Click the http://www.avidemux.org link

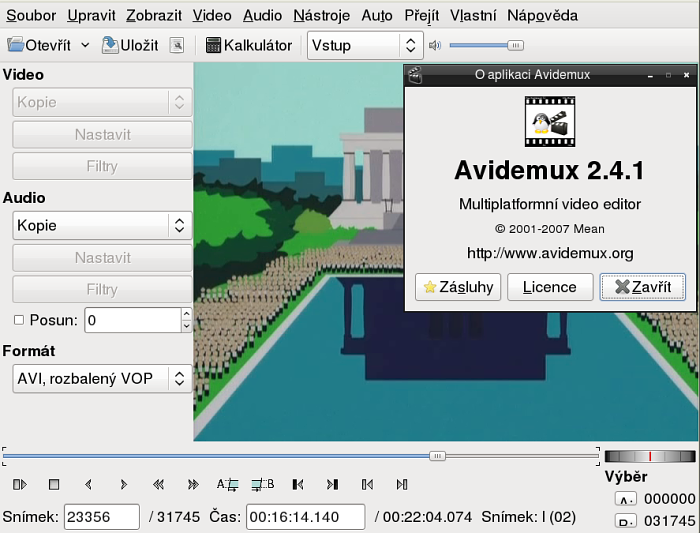pyautogui.click(x=550, y=253)
